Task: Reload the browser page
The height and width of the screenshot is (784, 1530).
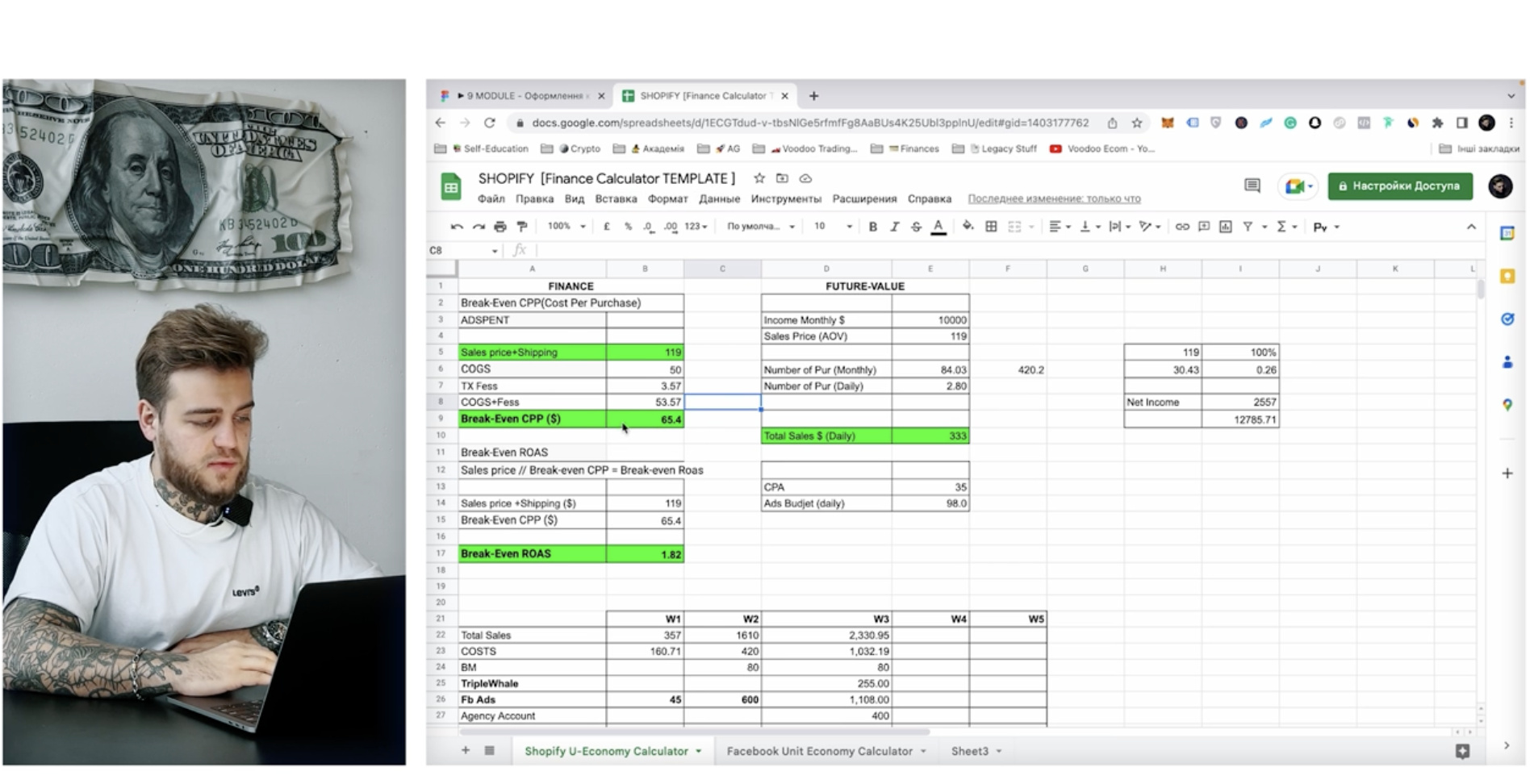Action: tap(490, 123)
